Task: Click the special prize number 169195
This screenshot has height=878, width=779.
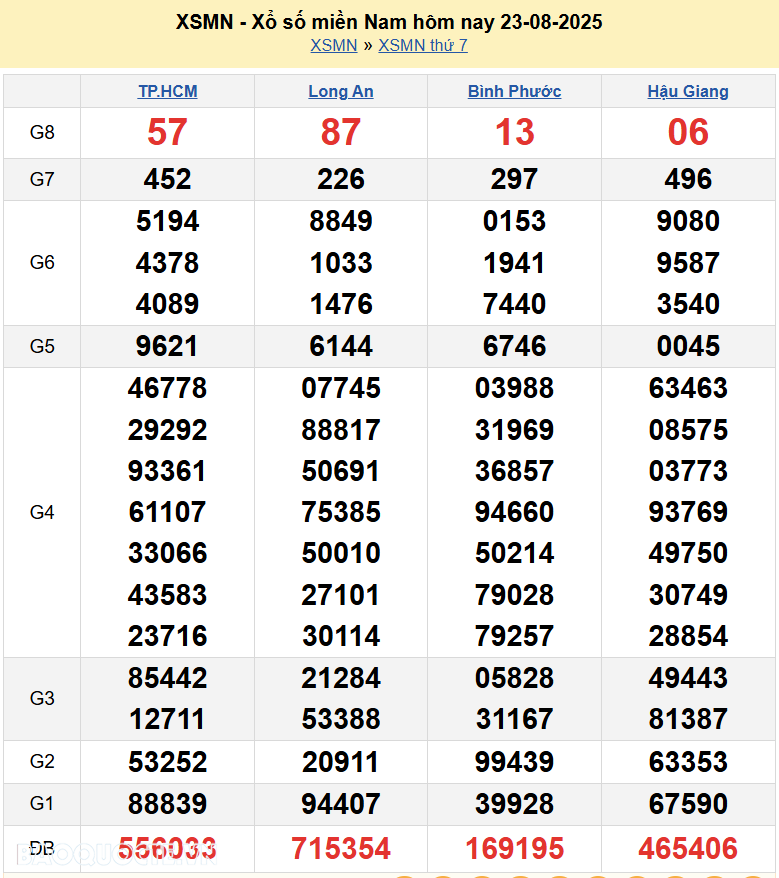Action: (514, 849)
